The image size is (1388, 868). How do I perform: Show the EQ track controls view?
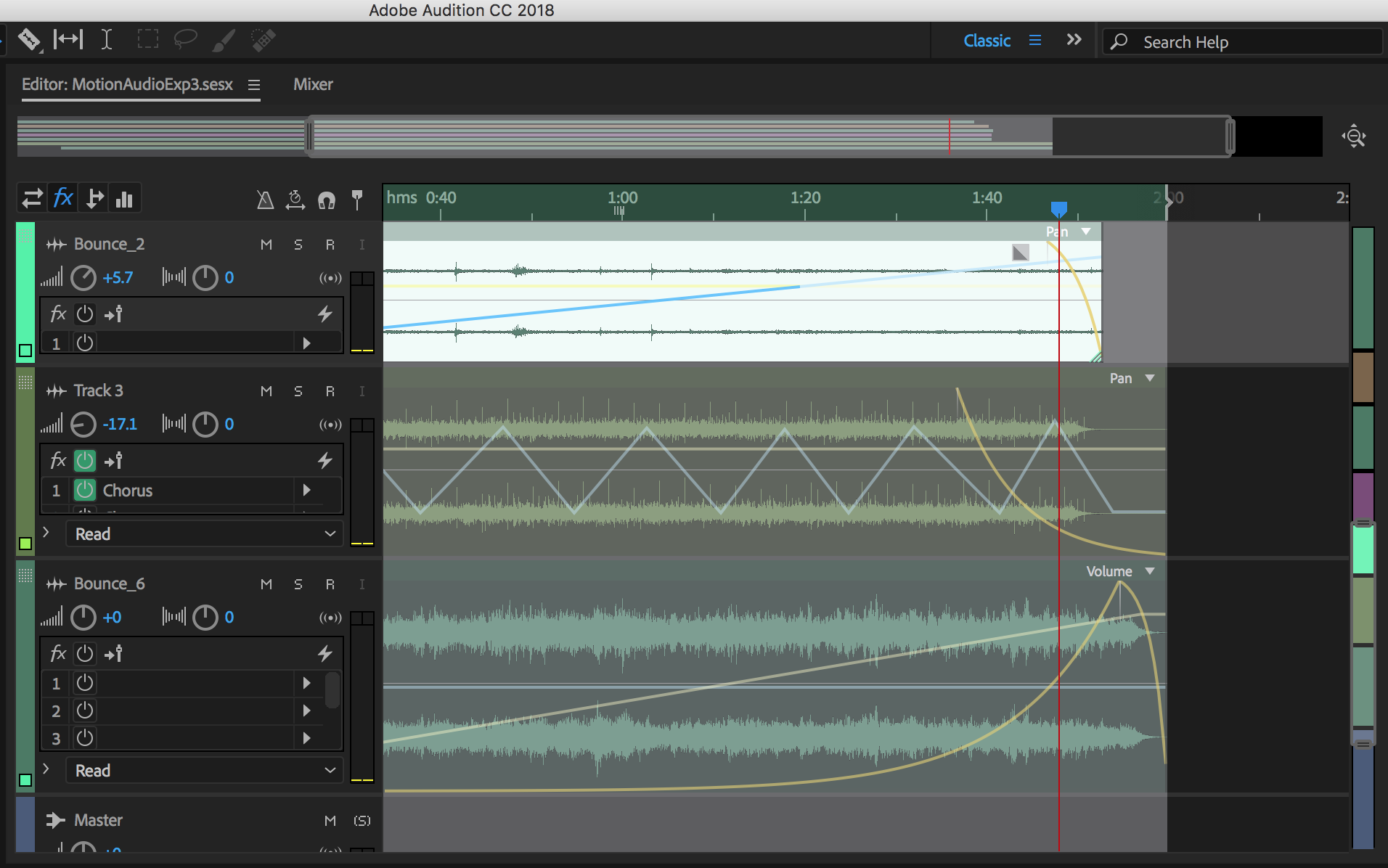124,198
